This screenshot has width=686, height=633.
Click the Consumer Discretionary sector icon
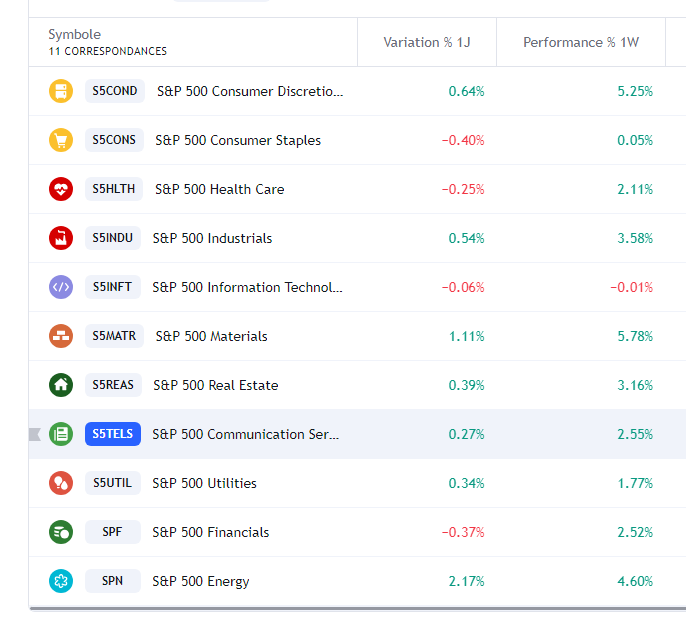pos(61,91)
